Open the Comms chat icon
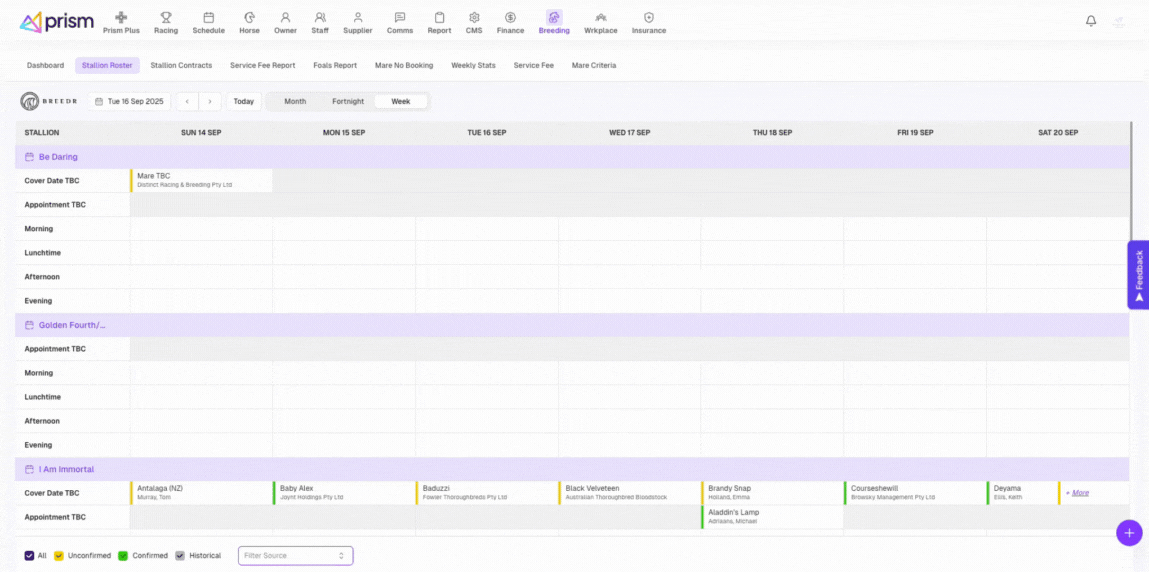This screenshot has width=1149, height=572. pyautogui.click(x=400, y=18)
